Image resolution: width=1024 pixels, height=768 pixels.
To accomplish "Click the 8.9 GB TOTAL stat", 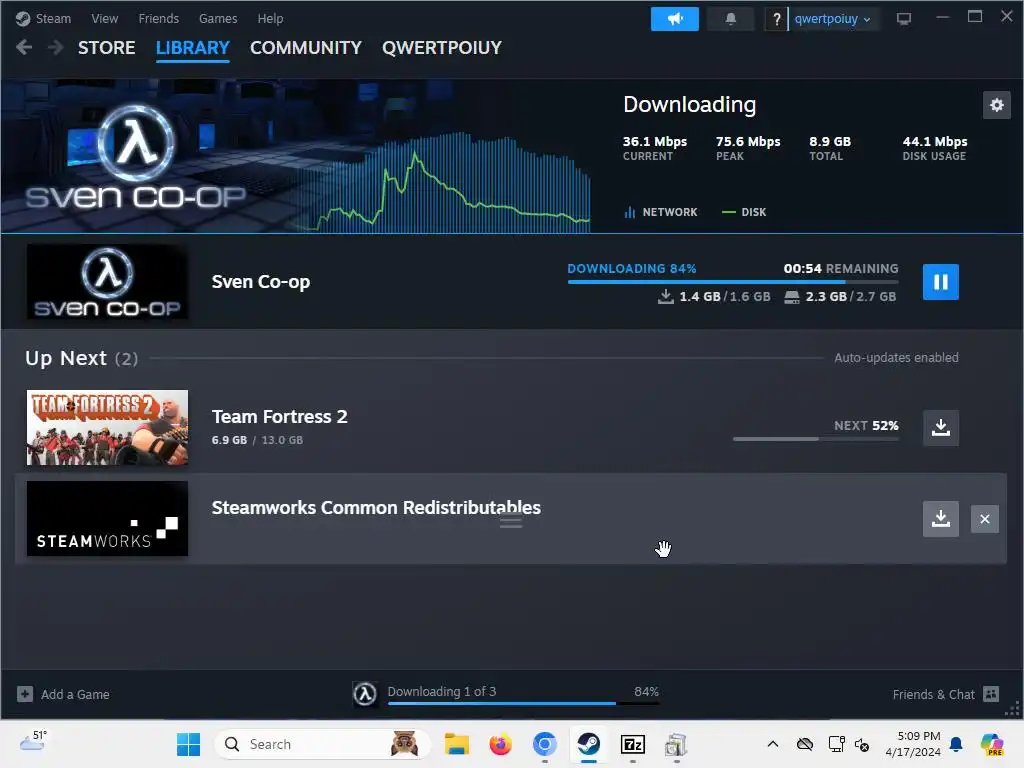I will tap(830, 148).
